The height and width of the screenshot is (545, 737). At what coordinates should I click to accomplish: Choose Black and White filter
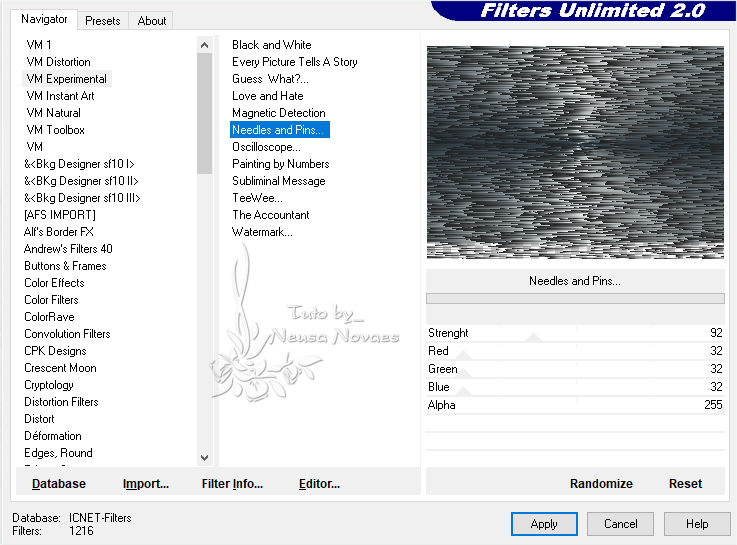[272, 45]
